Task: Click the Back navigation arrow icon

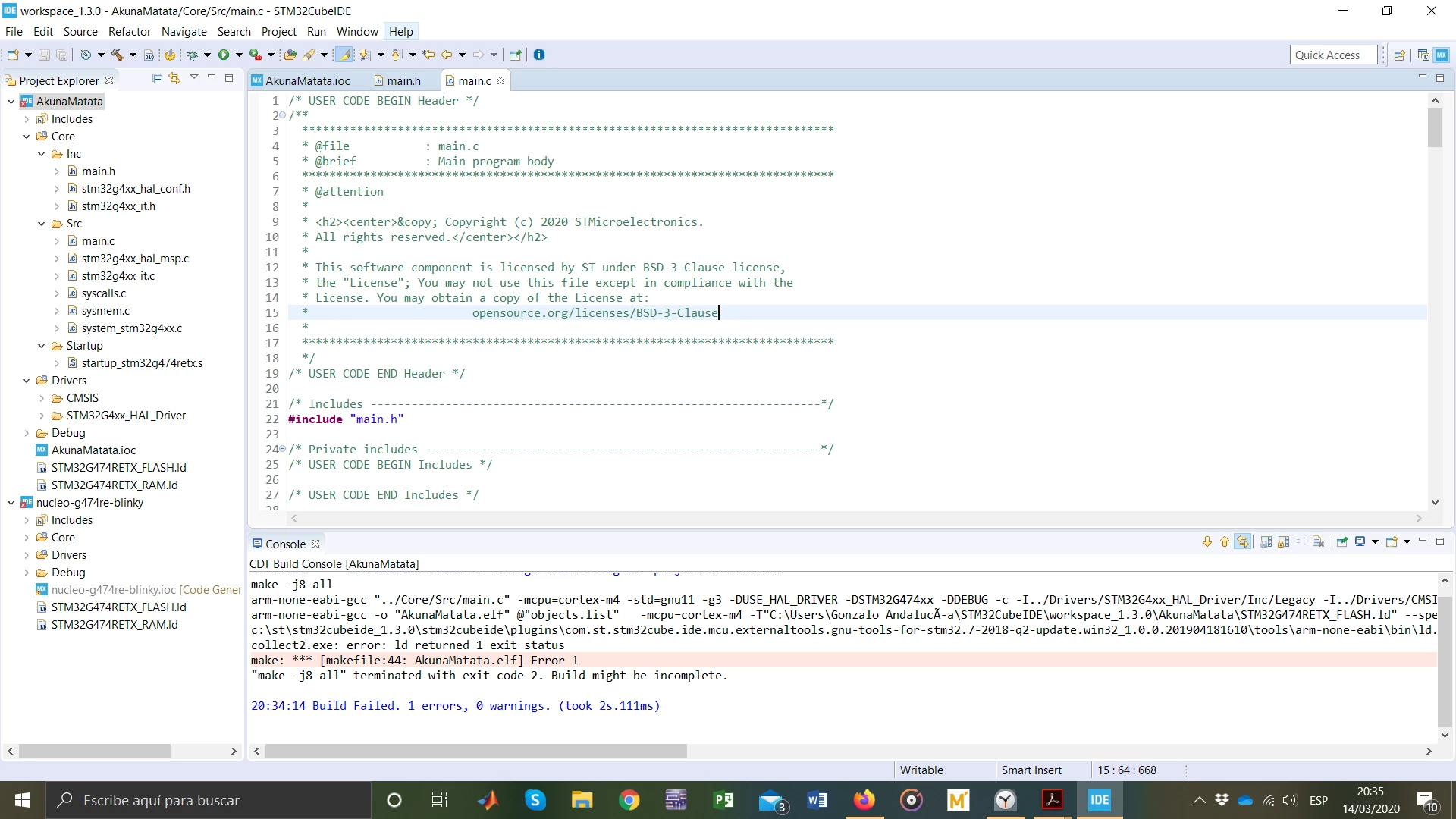Action: click(x=447, y=55)
